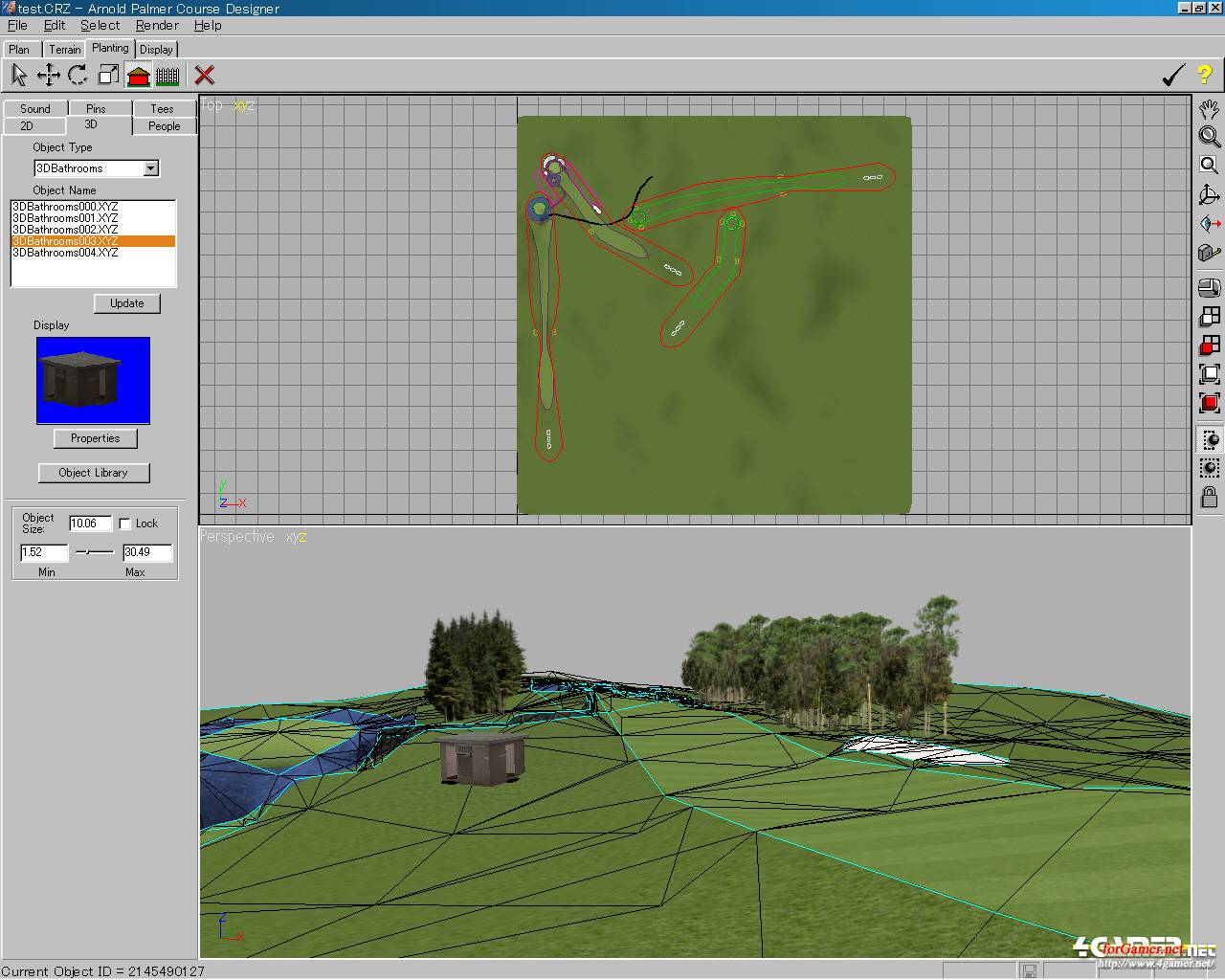This screenshot has width=1225, height=980.
Task: Activate the hand pan tool
Action: pos(1210,108)
